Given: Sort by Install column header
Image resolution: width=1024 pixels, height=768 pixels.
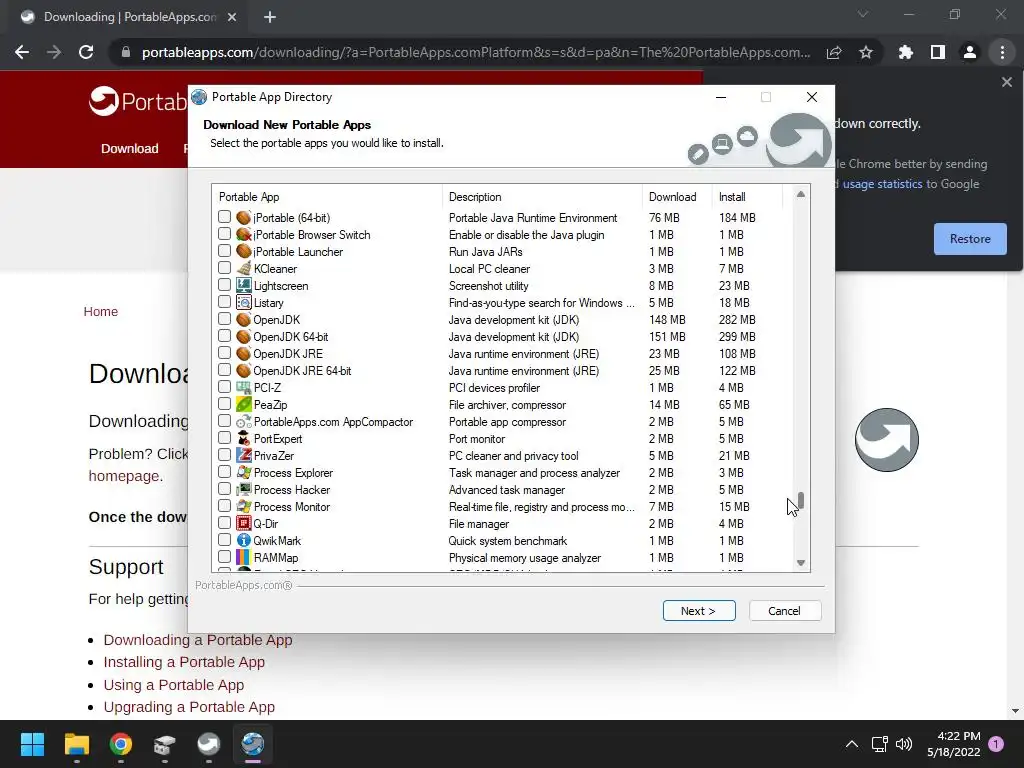Looking at the screenshot, I should click(x=746, y=197).
